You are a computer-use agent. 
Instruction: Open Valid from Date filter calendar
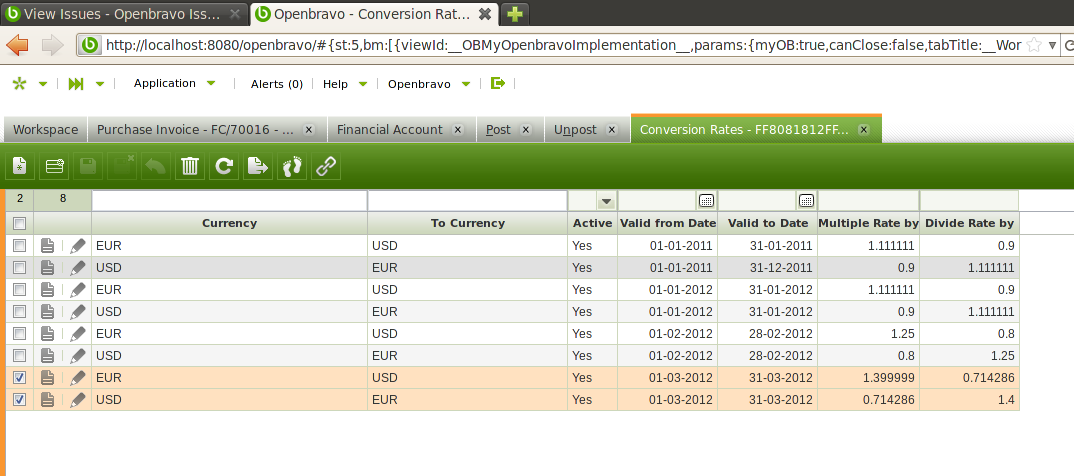coord(706,201)
